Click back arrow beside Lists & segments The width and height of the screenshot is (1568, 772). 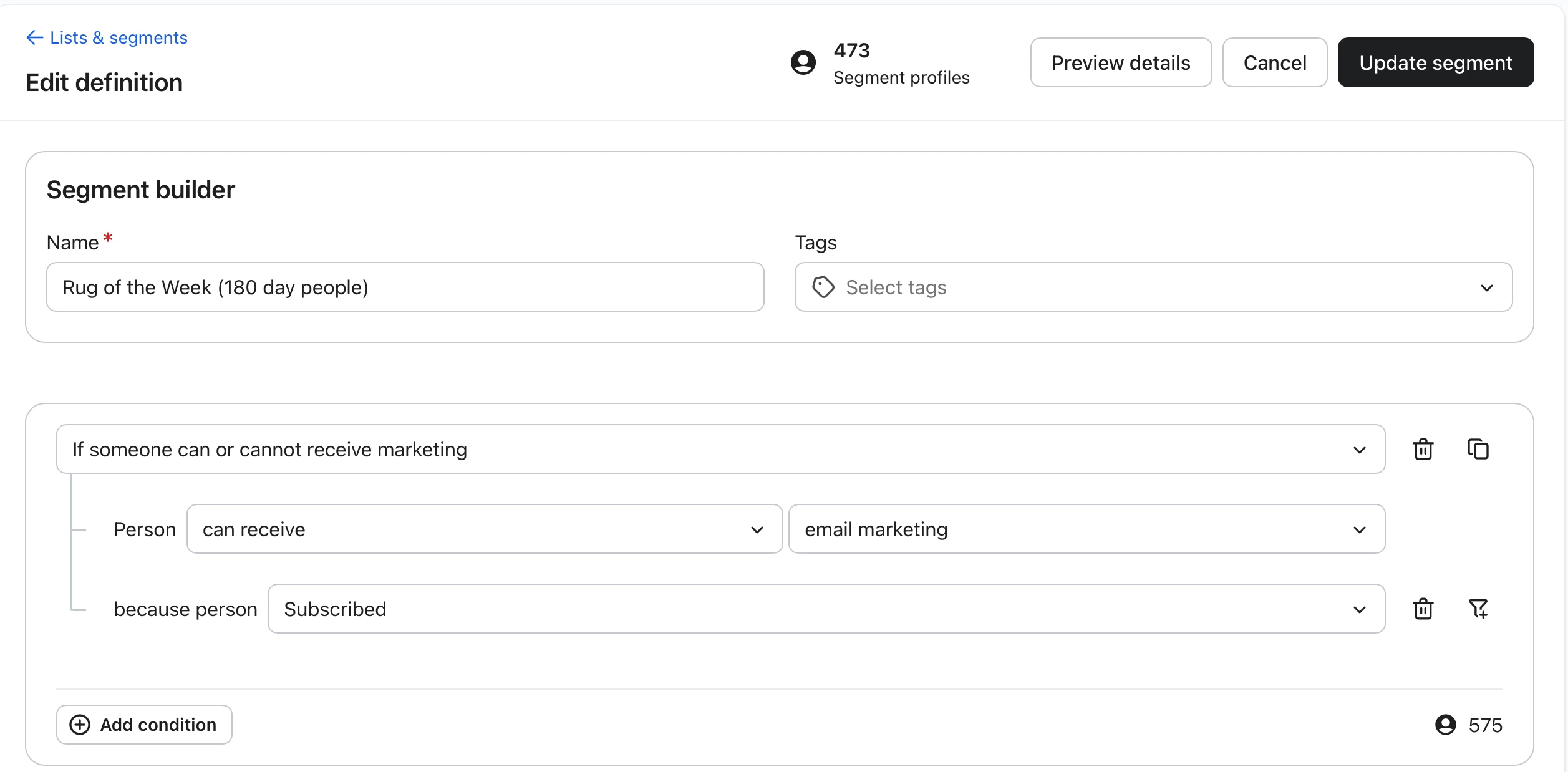tap(34, 38)
